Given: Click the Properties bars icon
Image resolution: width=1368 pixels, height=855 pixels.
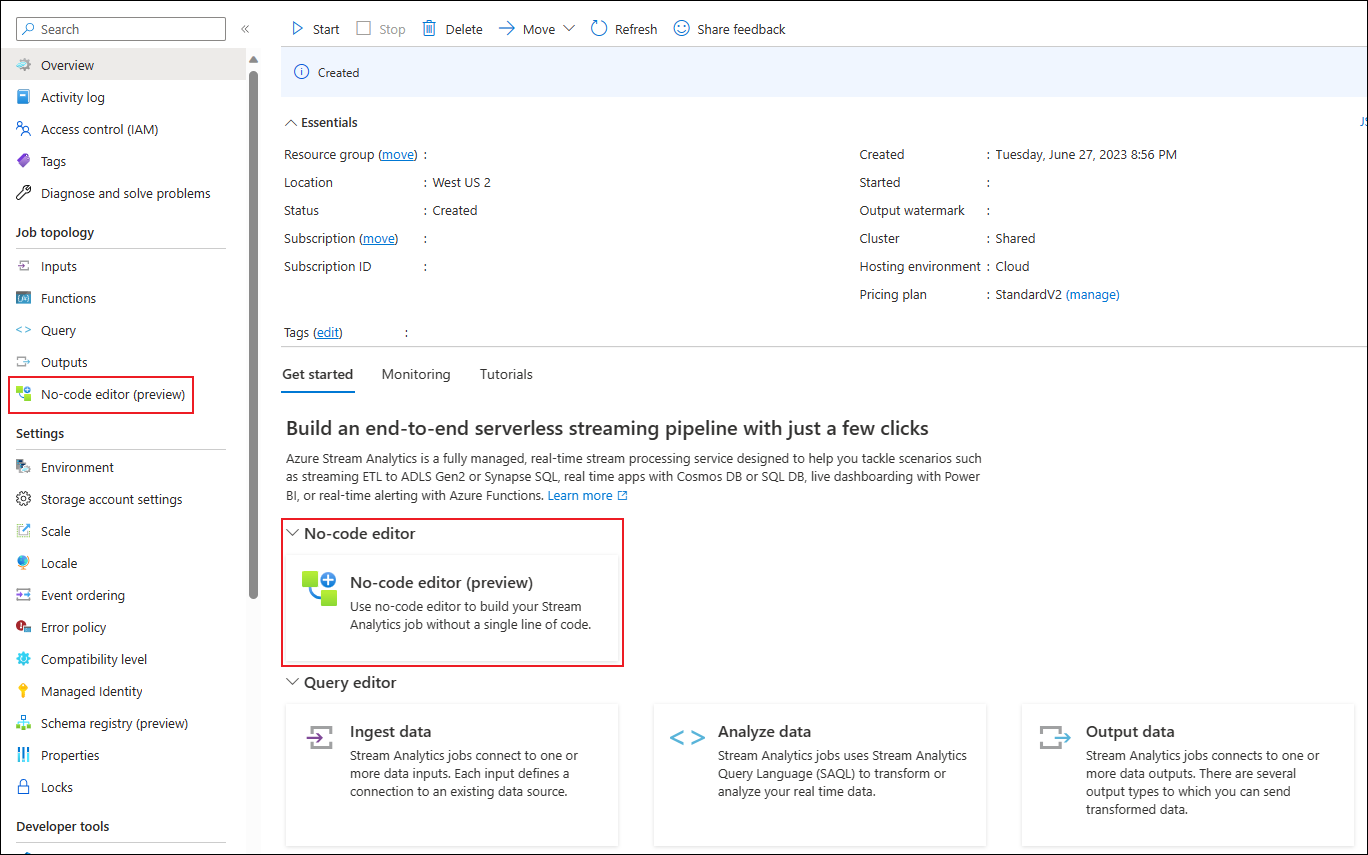Looking at the screenshot, I should 24,755.
